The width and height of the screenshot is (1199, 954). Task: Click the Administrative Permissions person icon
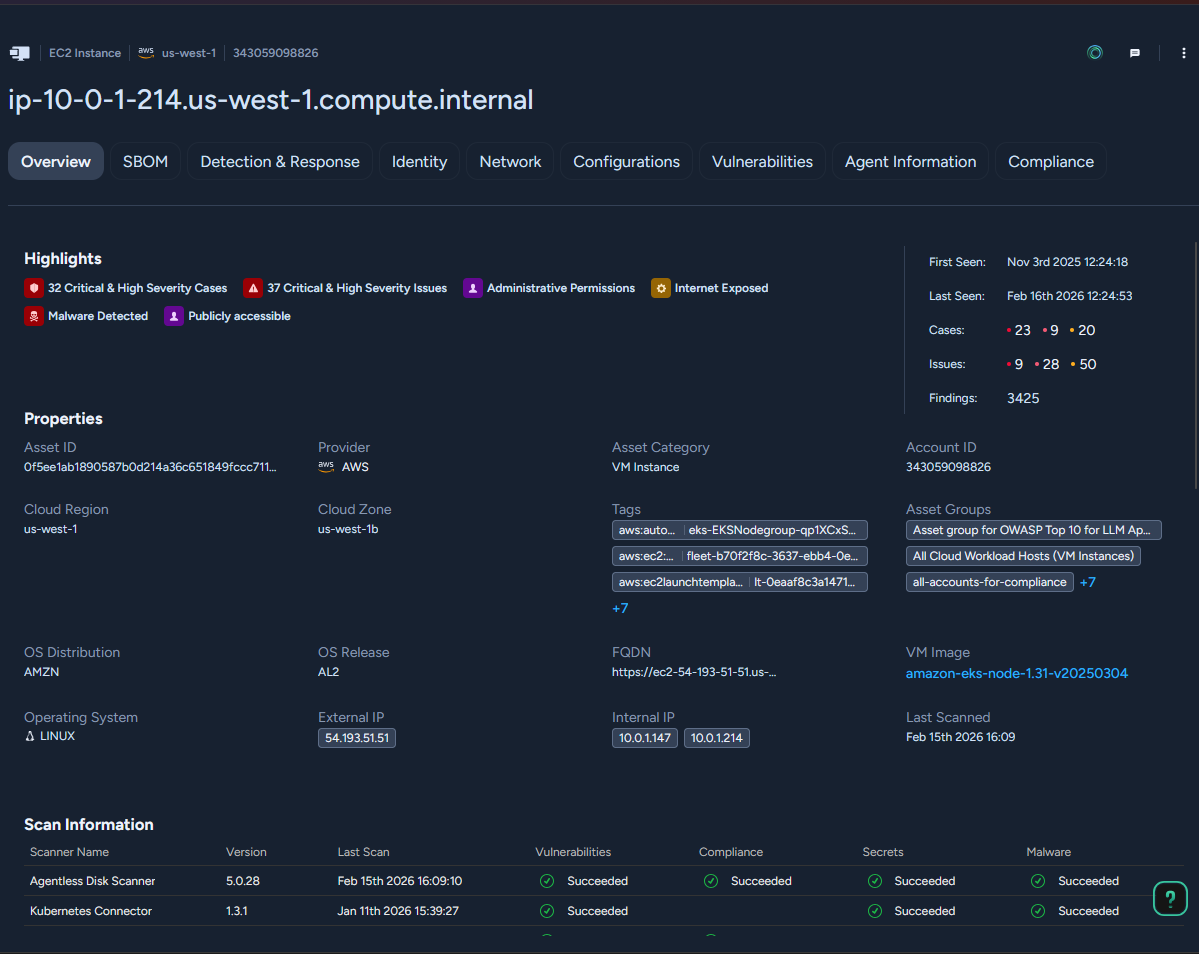[x=473, y=288]
